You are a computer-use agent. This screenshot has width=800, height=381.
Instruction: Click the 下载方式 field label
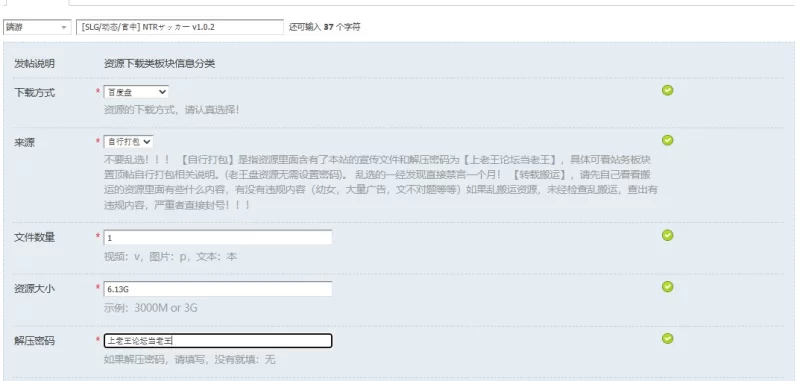coord(34,93)
